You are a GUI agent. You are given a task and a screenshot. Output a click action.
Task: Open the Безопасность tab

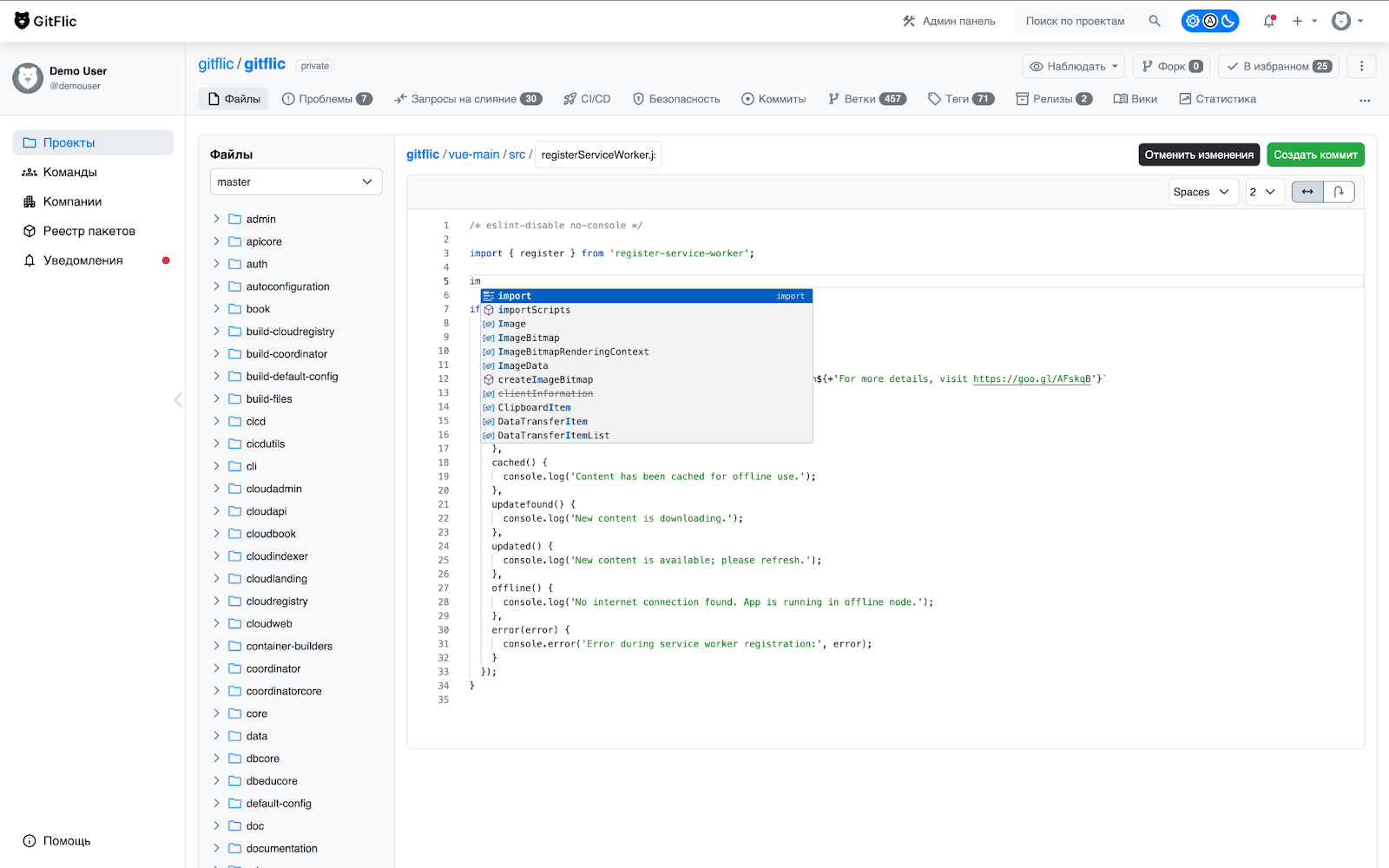pos(676,99)
